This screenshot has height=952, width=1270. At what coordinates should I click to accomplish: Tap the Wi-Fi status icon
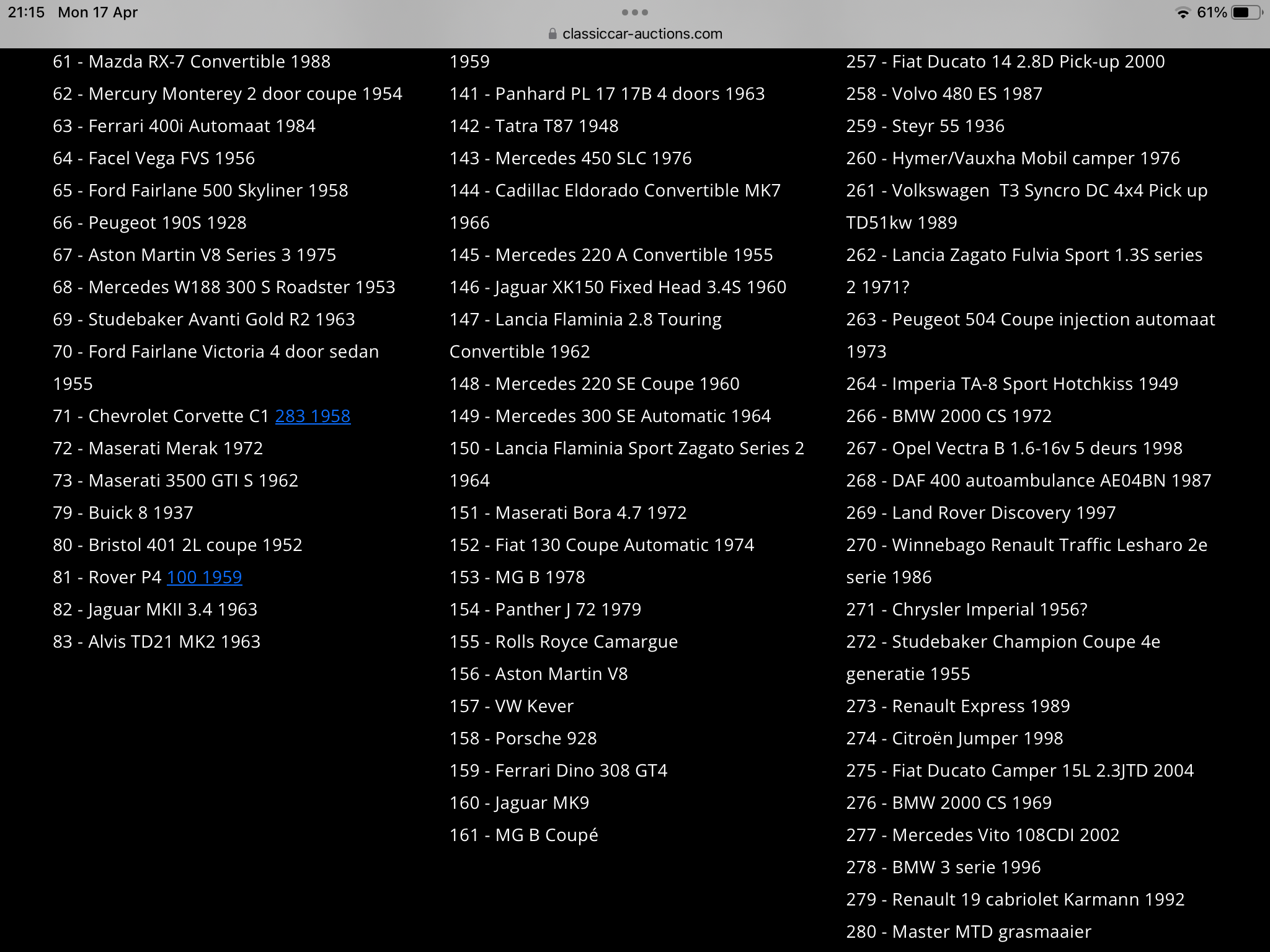tap(1183, 13)
